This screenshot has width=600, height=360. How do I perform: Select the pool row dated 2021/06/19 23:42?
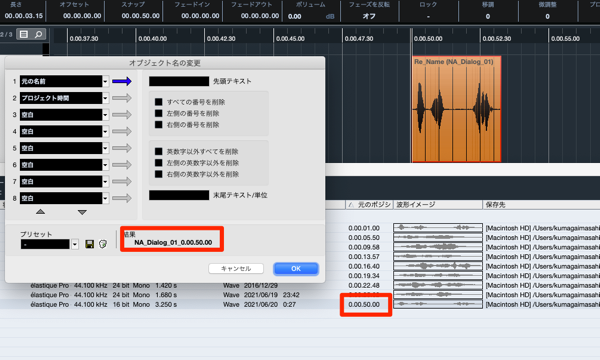point(300,295)
